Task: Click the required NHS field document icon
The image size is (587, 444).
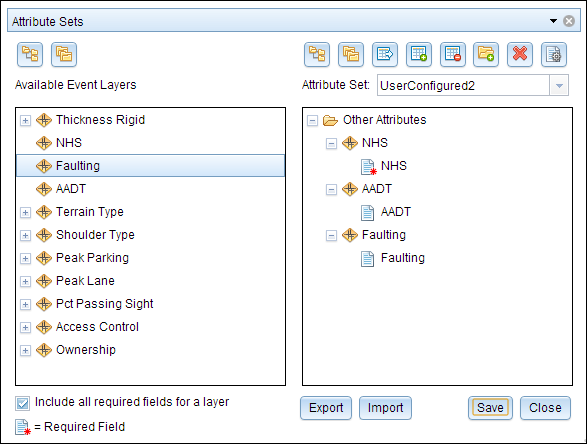Action: point(368,167)
